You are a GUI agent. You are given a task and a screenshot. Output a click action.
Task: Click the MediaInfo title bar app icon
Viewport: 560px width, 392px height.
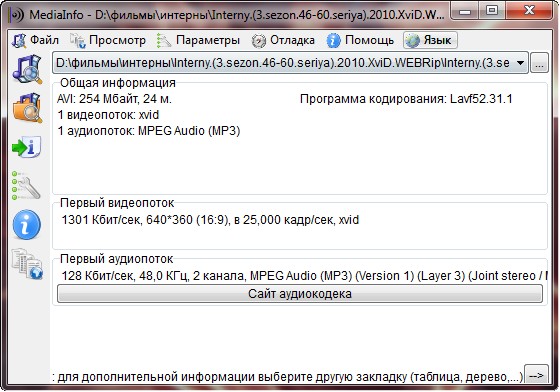pos(16,15)
